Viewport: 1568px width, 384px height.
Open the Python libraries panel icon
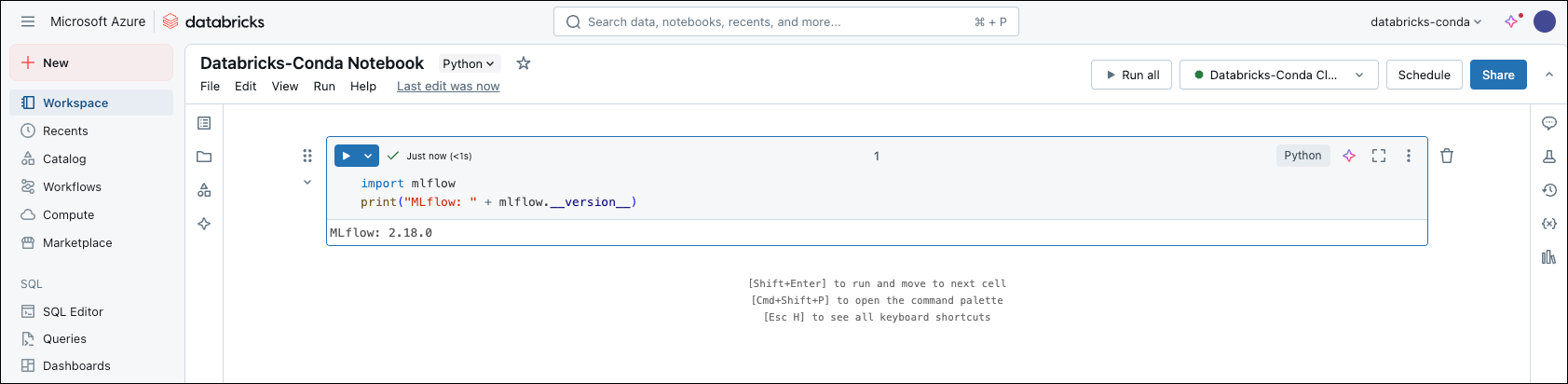tap(1549, 257)
